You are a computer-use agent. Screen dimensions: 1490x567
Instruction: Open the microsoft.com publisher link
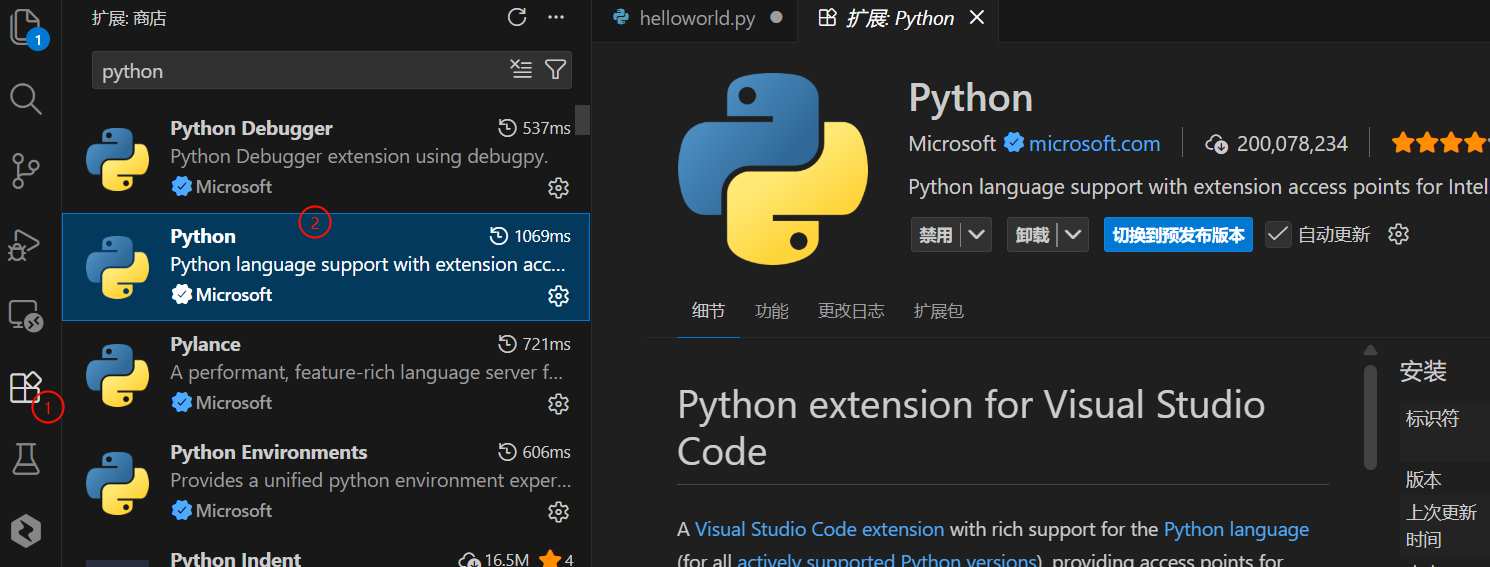(1095, 143)
